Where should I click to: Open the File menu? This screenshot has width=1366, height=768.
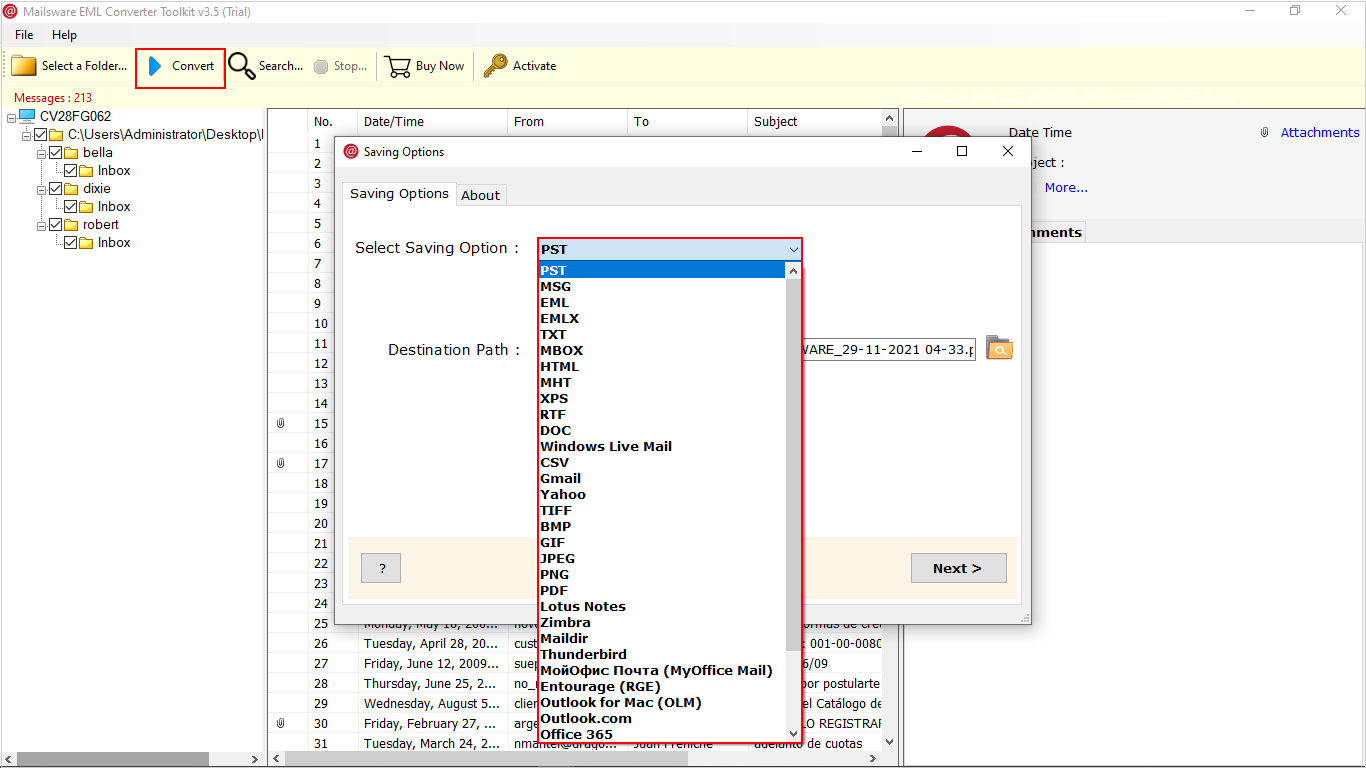[x=24, y=35]
